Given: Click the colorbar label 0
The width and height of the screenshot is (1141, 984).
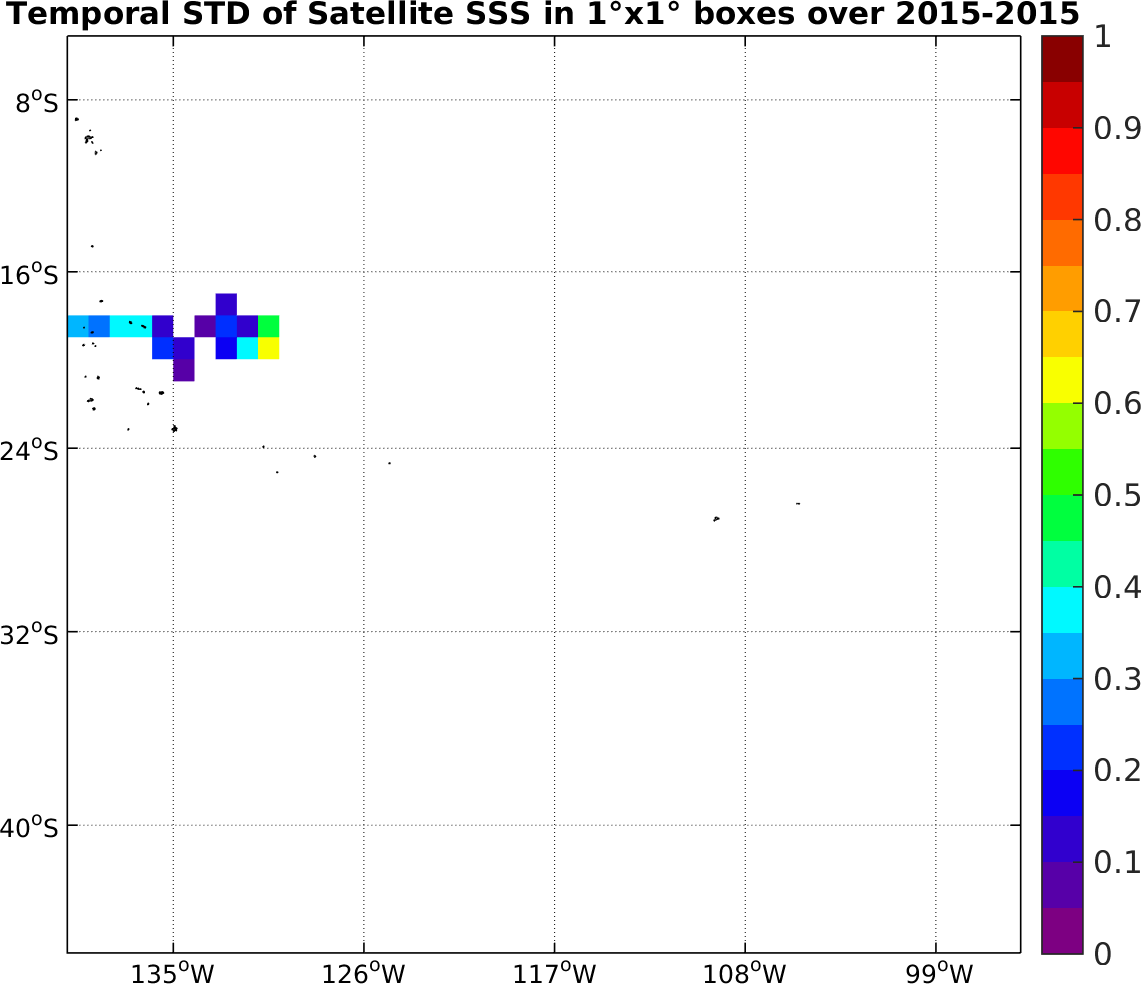Looking at the screenshot, I should click(1102, 953).
